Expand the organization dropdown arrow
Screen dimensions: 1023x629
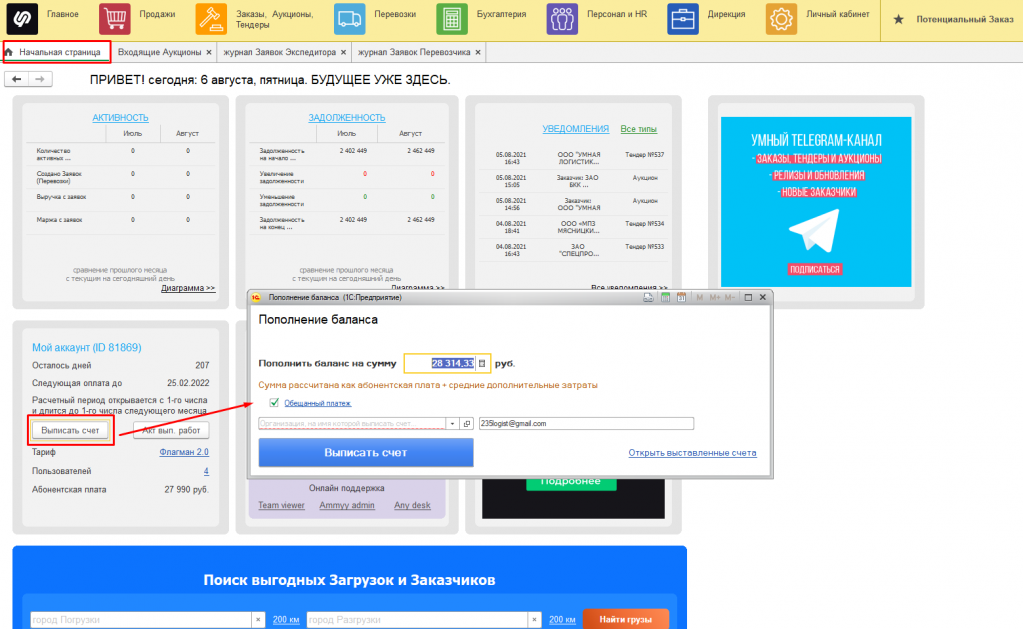452,423
